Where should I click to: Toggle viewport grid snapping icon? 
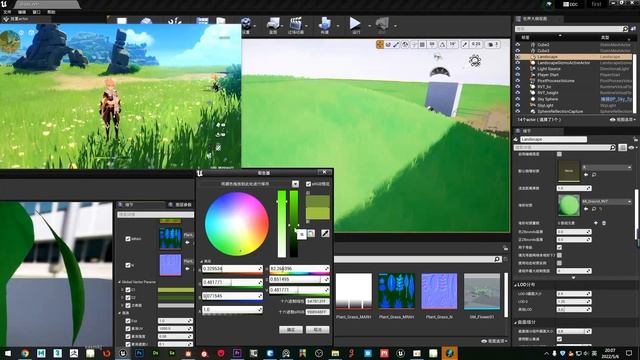point(423,44)
